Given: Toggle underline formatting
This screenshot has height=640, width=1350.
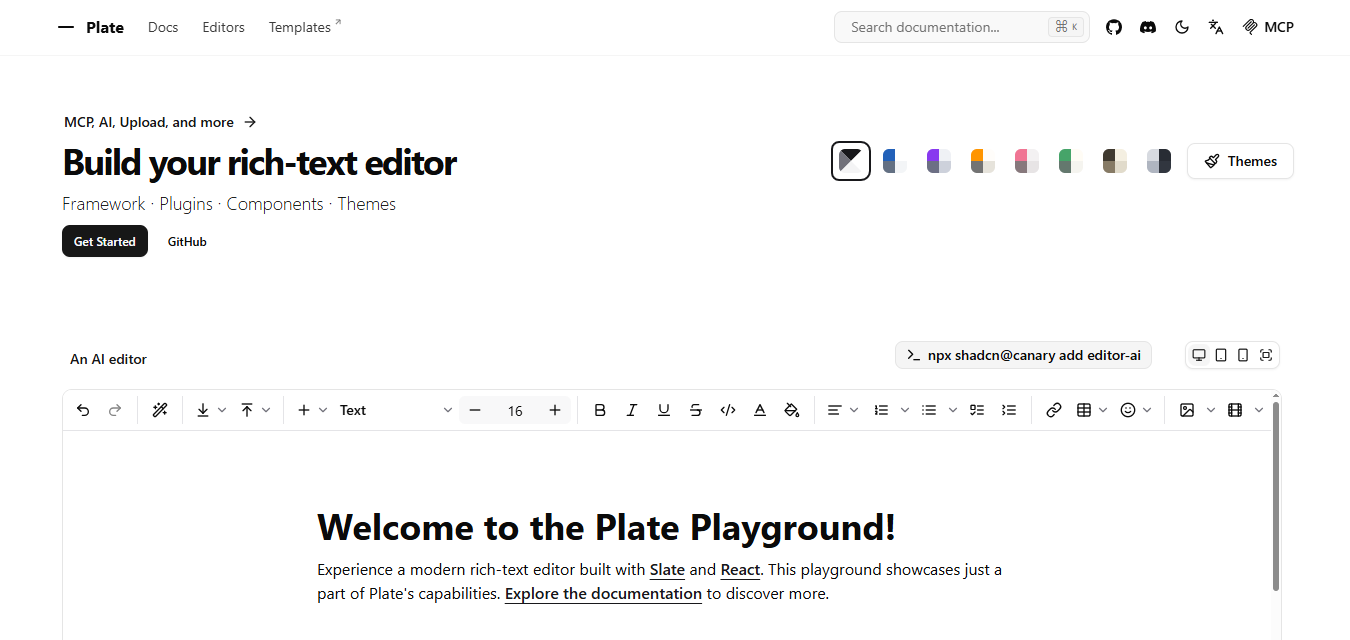Looking at the screenshot, I should tap(664, 410).
